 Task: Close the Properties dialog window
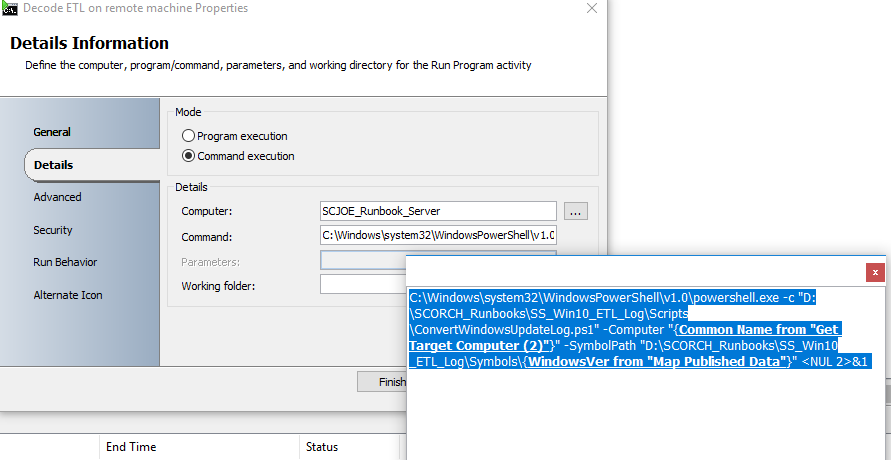[592, 9]
